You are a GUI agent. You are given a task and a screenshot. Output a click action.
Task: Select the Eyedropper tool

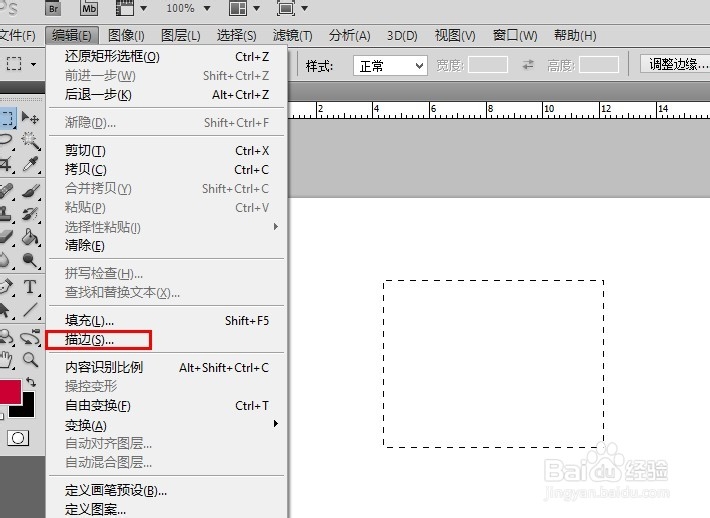pos(30,164)
